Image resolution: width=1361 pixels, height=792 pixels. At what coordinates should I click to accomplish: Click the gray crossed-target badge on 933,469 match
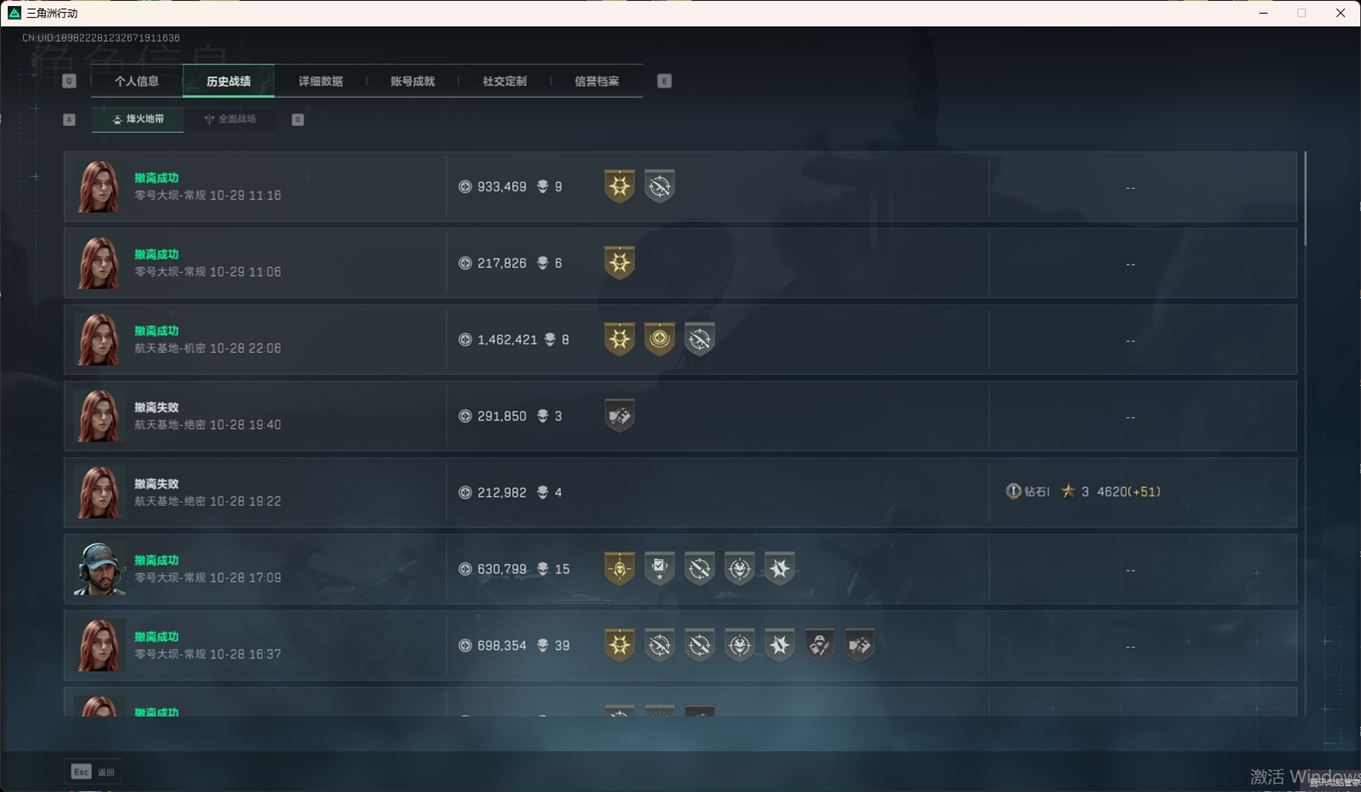coord(659,186)
